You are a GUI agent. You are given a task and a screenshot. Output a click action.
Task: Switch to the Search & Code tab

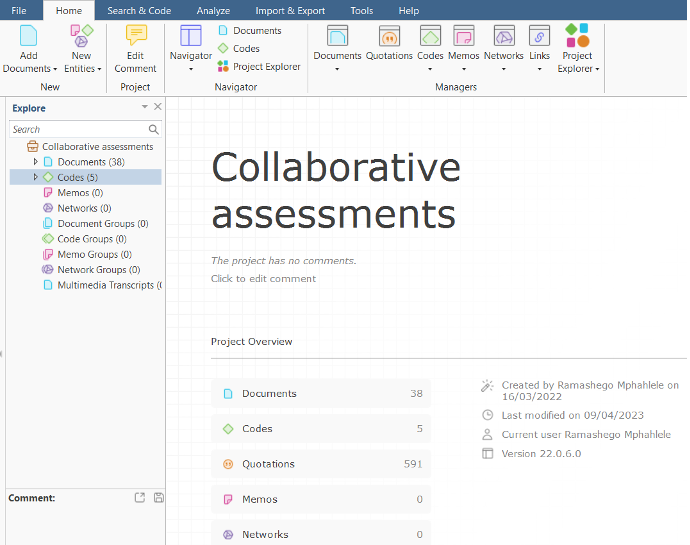click(x=139, y=10)
